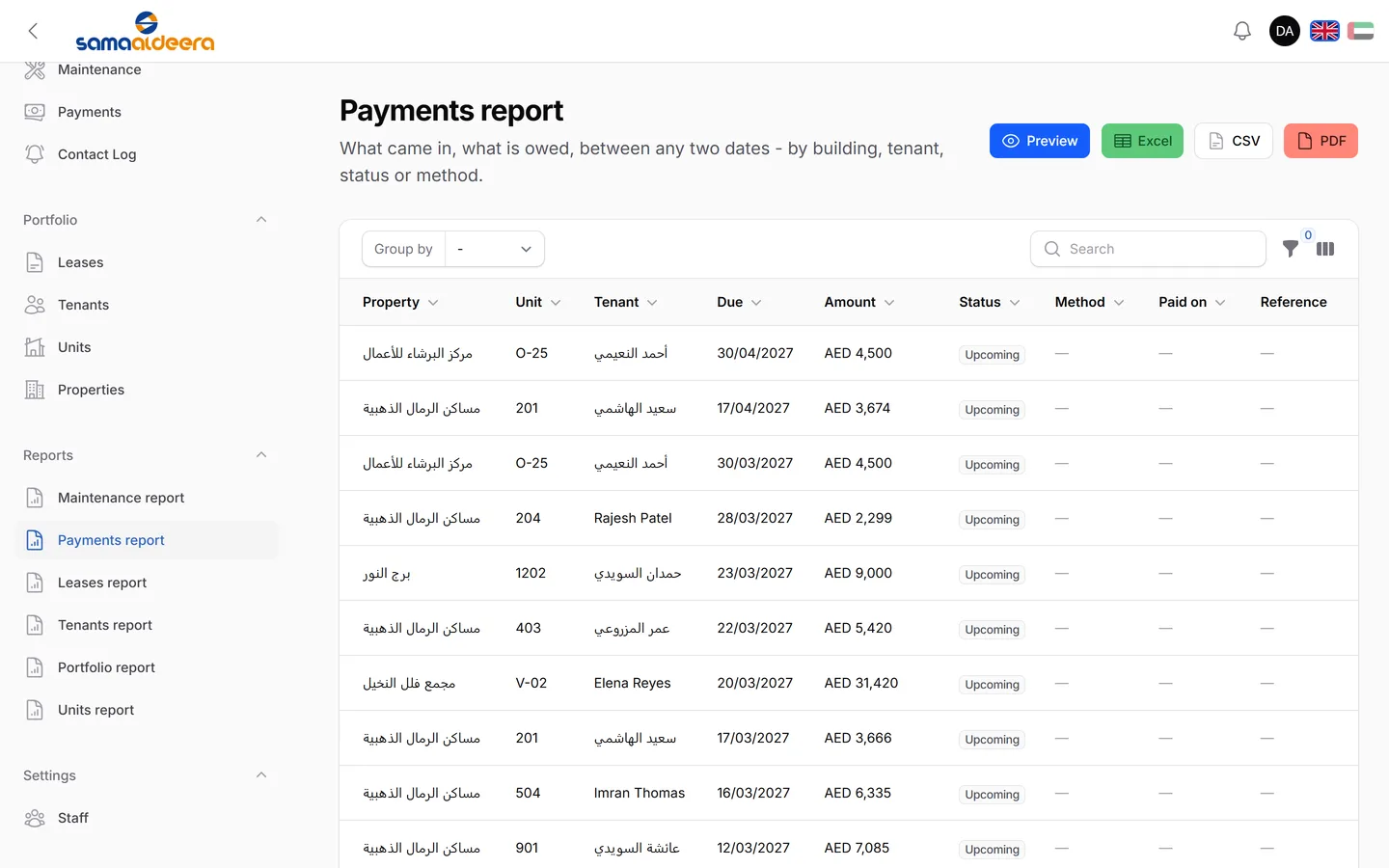Download the report as CSV
The height and width of the screenshot is (868, 1389).
pyautogui.click(x=1234, y=141)
